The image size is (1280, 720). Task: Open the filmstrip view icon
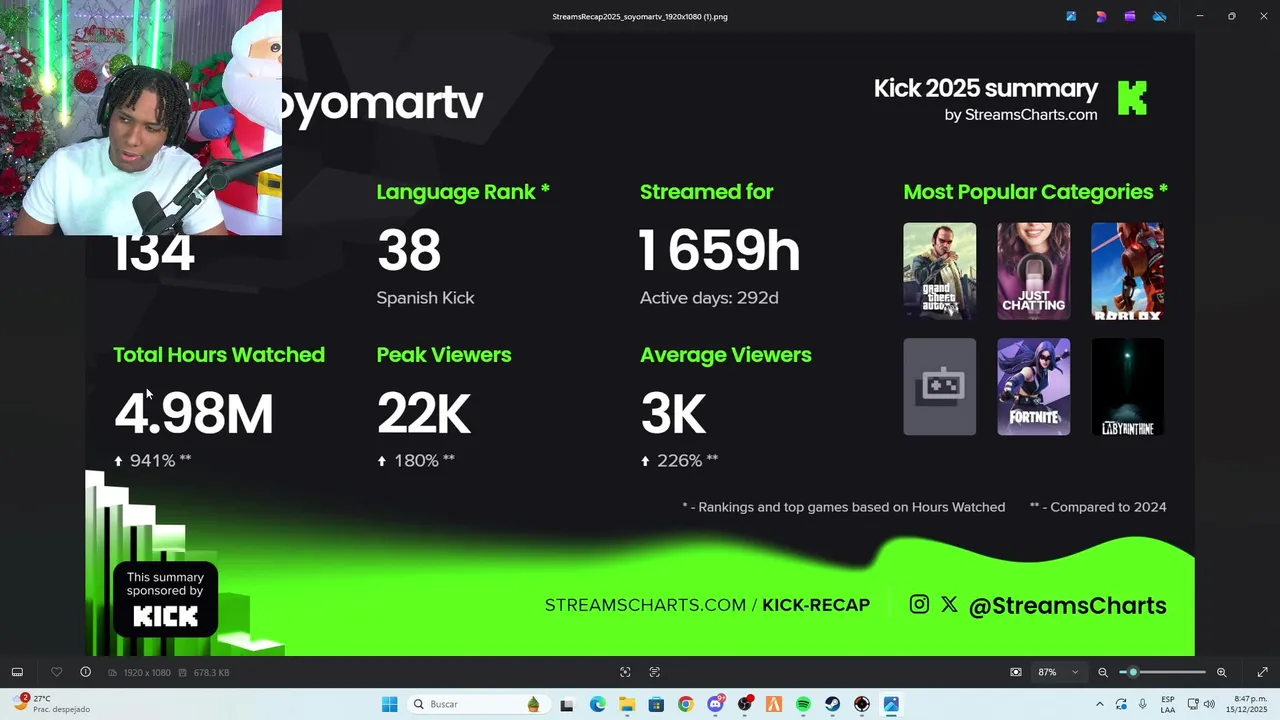[x=17, y=672]
